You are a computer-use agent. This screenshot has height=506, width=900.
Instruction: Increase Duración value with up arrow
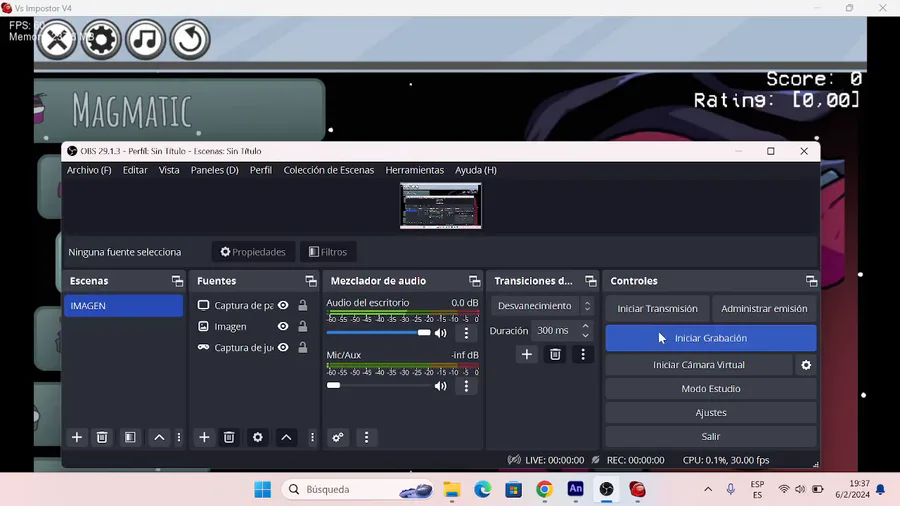(585, 326)
